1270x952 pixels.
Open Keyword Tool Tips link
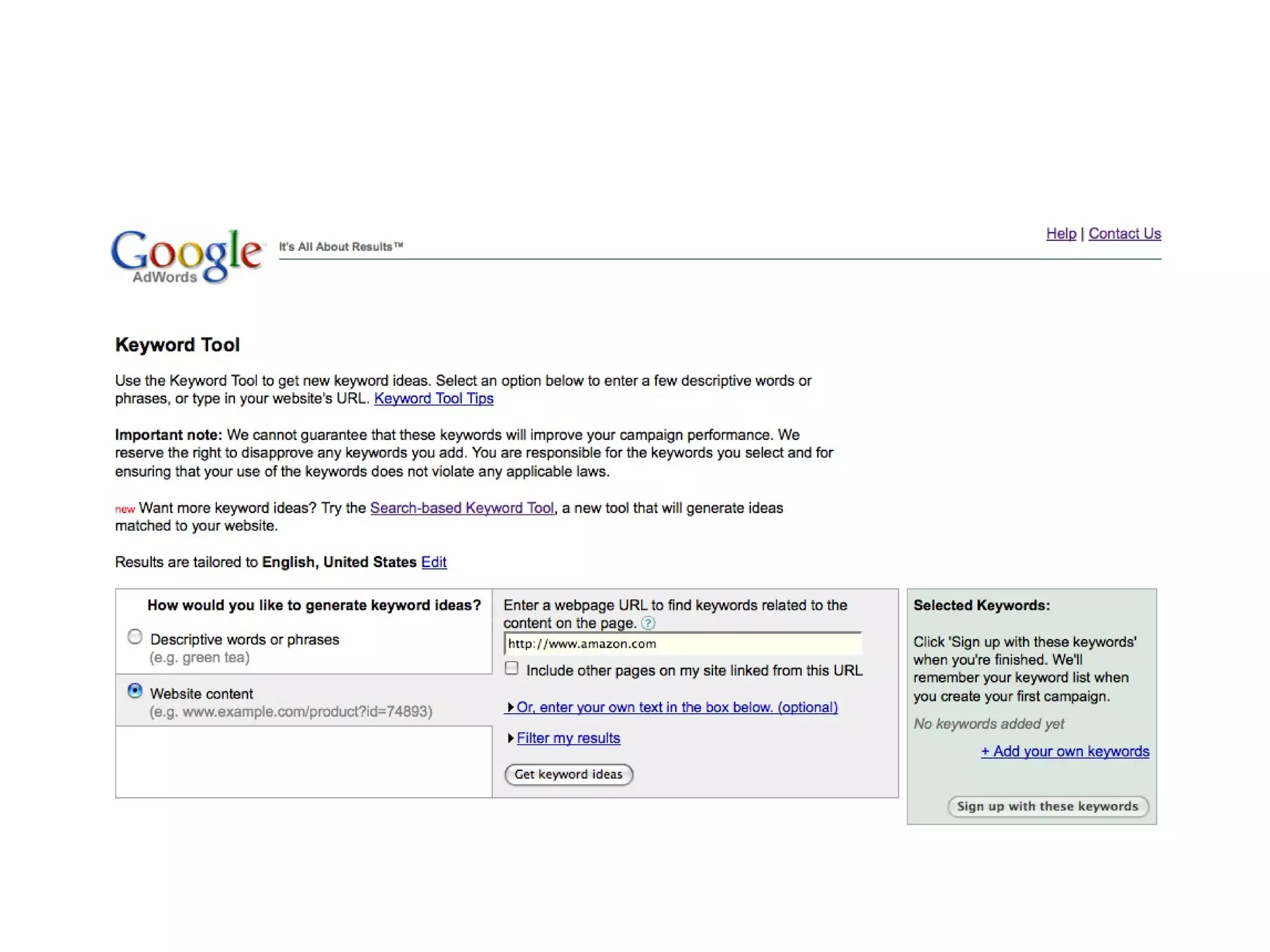pos(433,399)
